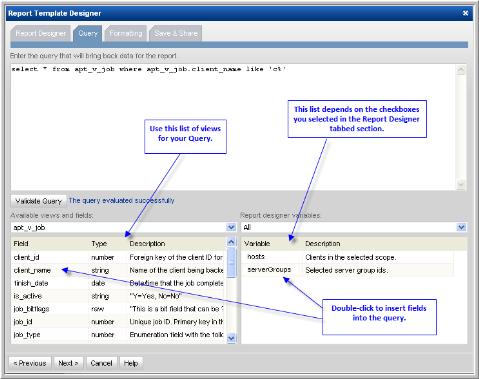This screenshot has width=479, height=379.
Task: Click inside the SQL query text area
Action: coord(233,127)
